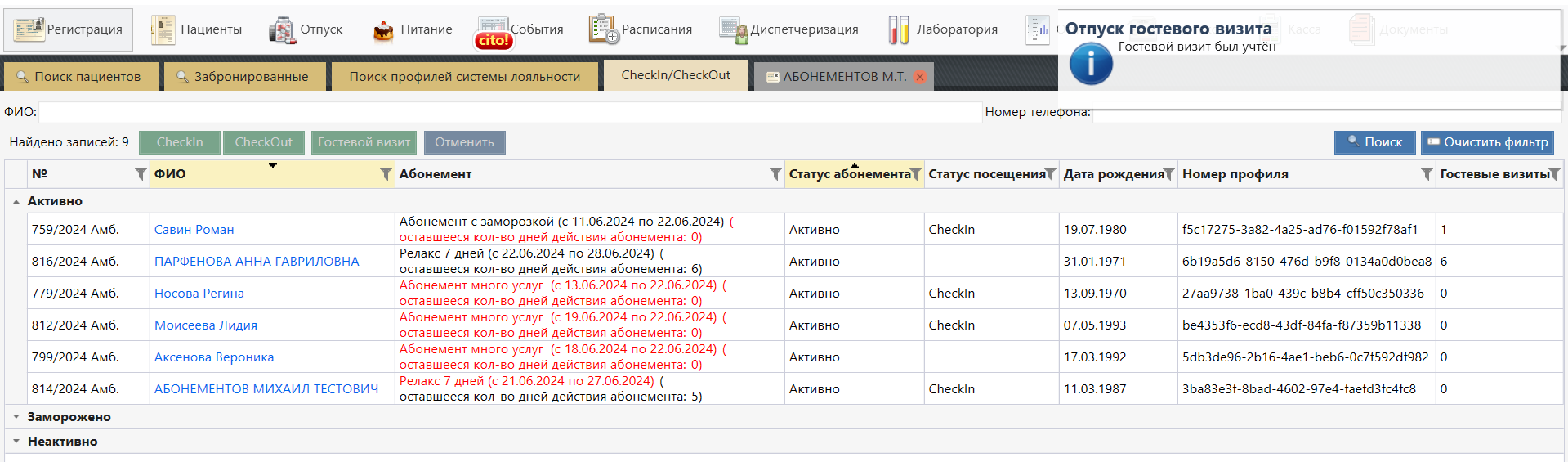This screenshot has height=462, width=1568.
Task: Close the АБОНЕМЕНТОВ М.Т. tab
Action: click(x=920, y=77)
